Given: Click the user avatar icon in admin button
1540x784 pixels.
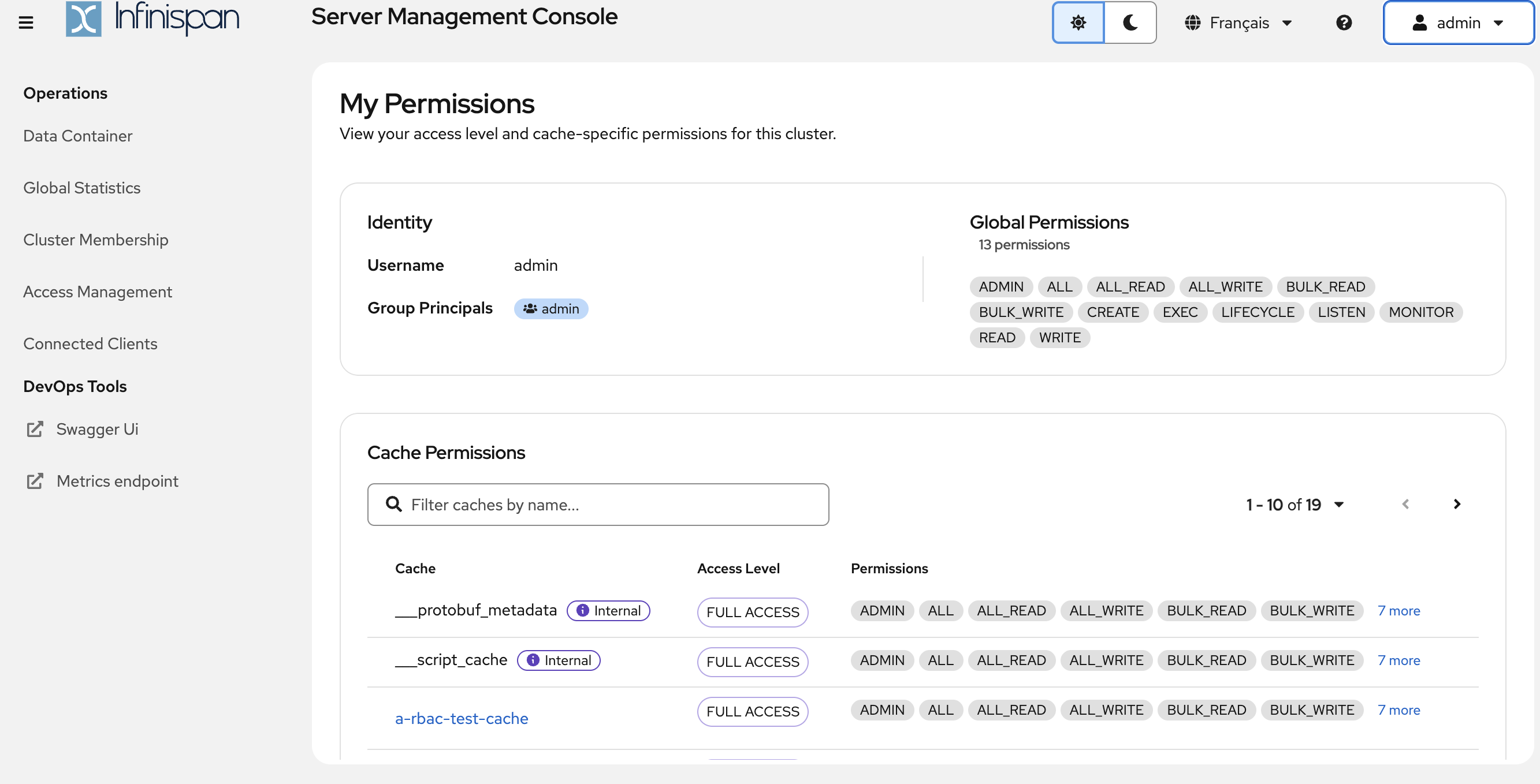Looking at the screenshot, I should (1419, 23).
